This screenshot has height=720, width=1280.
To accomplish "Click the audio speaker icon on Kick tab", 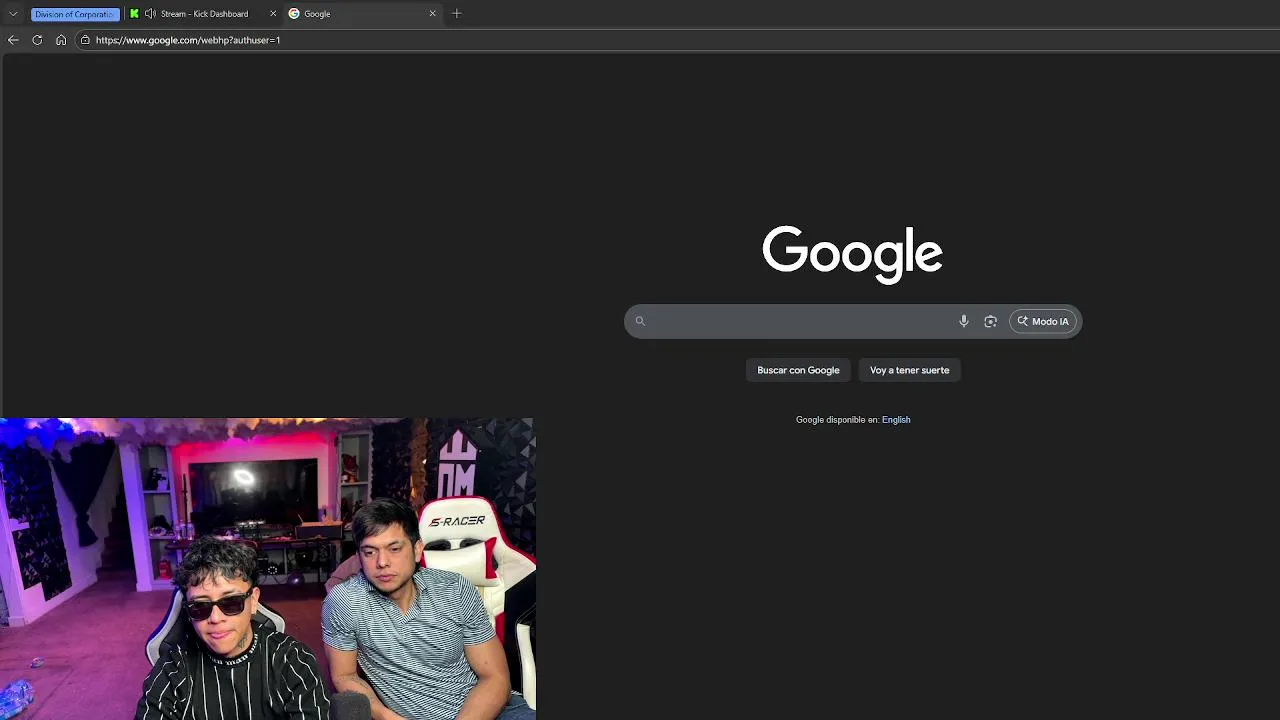I will 150,14.
